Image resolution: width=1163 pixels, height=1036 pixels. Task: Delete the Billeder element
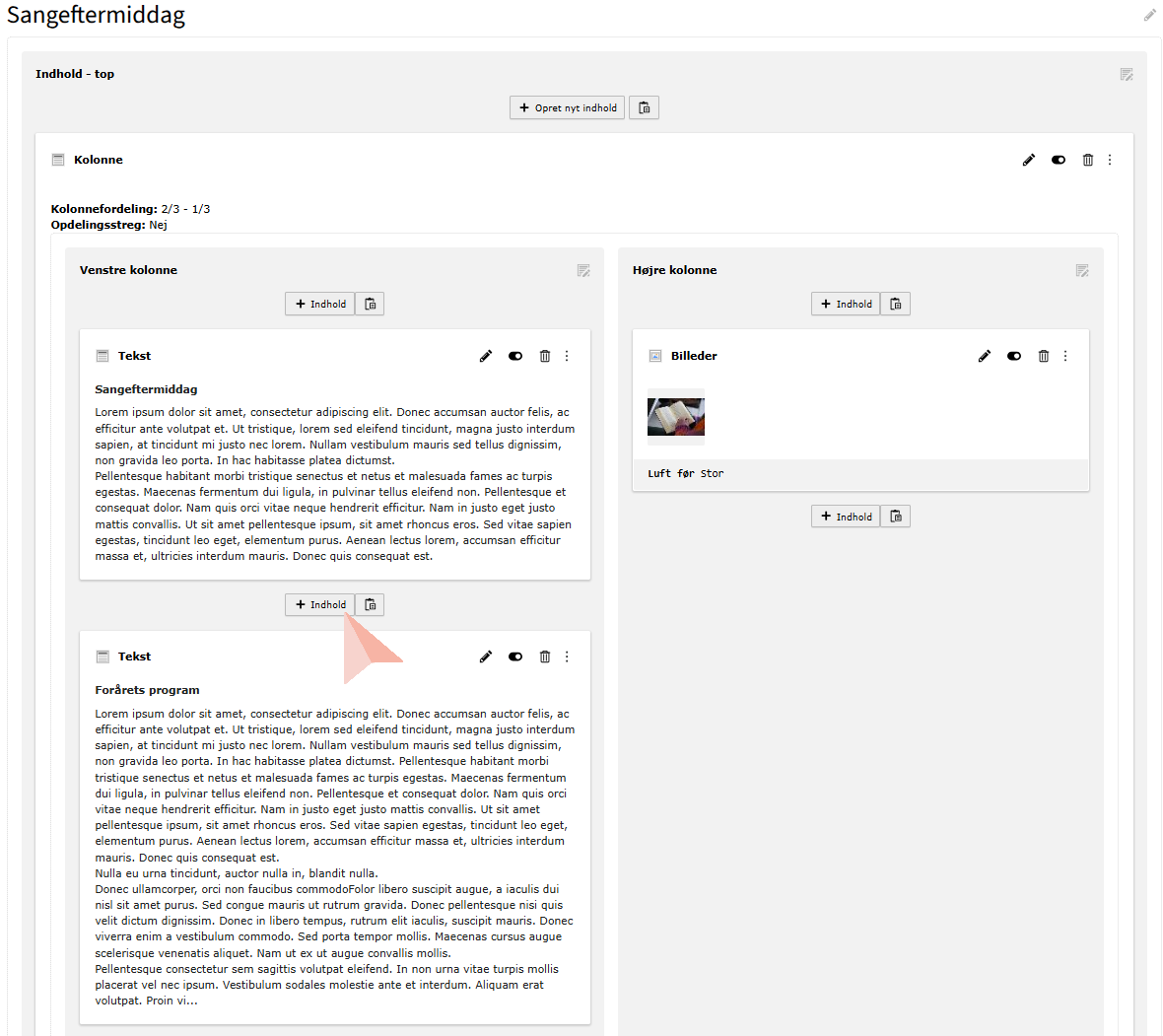click(1044, 356)
